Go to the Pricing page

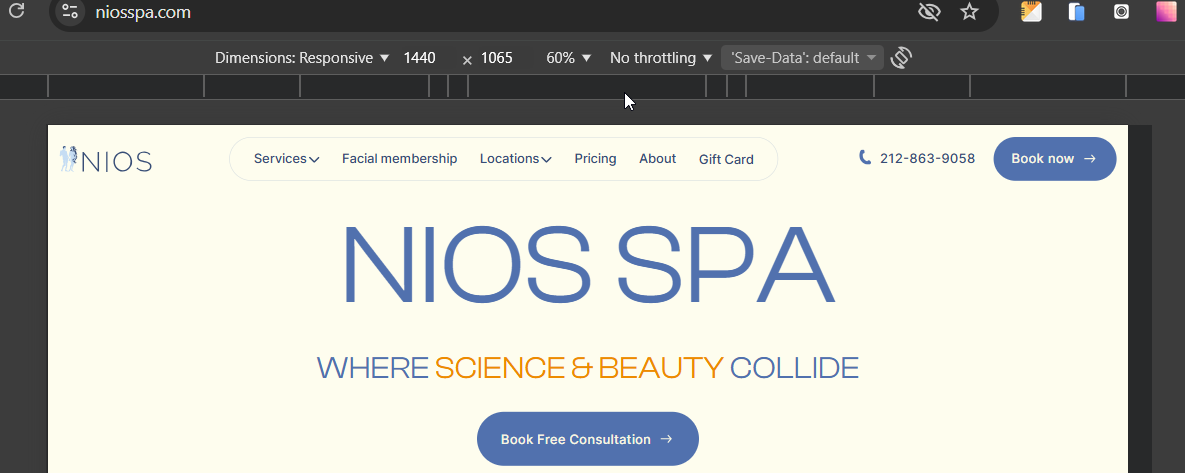pyautogui.click(x=596, y=159)
